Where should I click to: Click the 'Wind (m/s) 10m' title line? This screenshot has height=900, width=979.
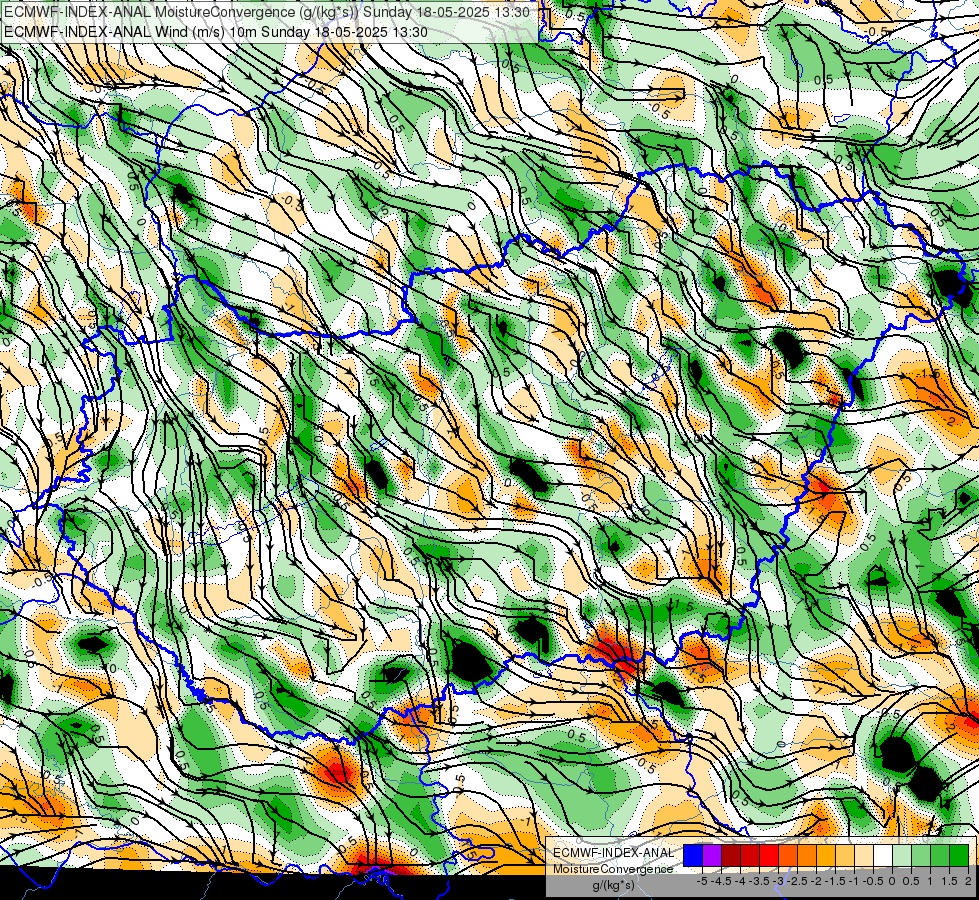(x=215, y=32)
